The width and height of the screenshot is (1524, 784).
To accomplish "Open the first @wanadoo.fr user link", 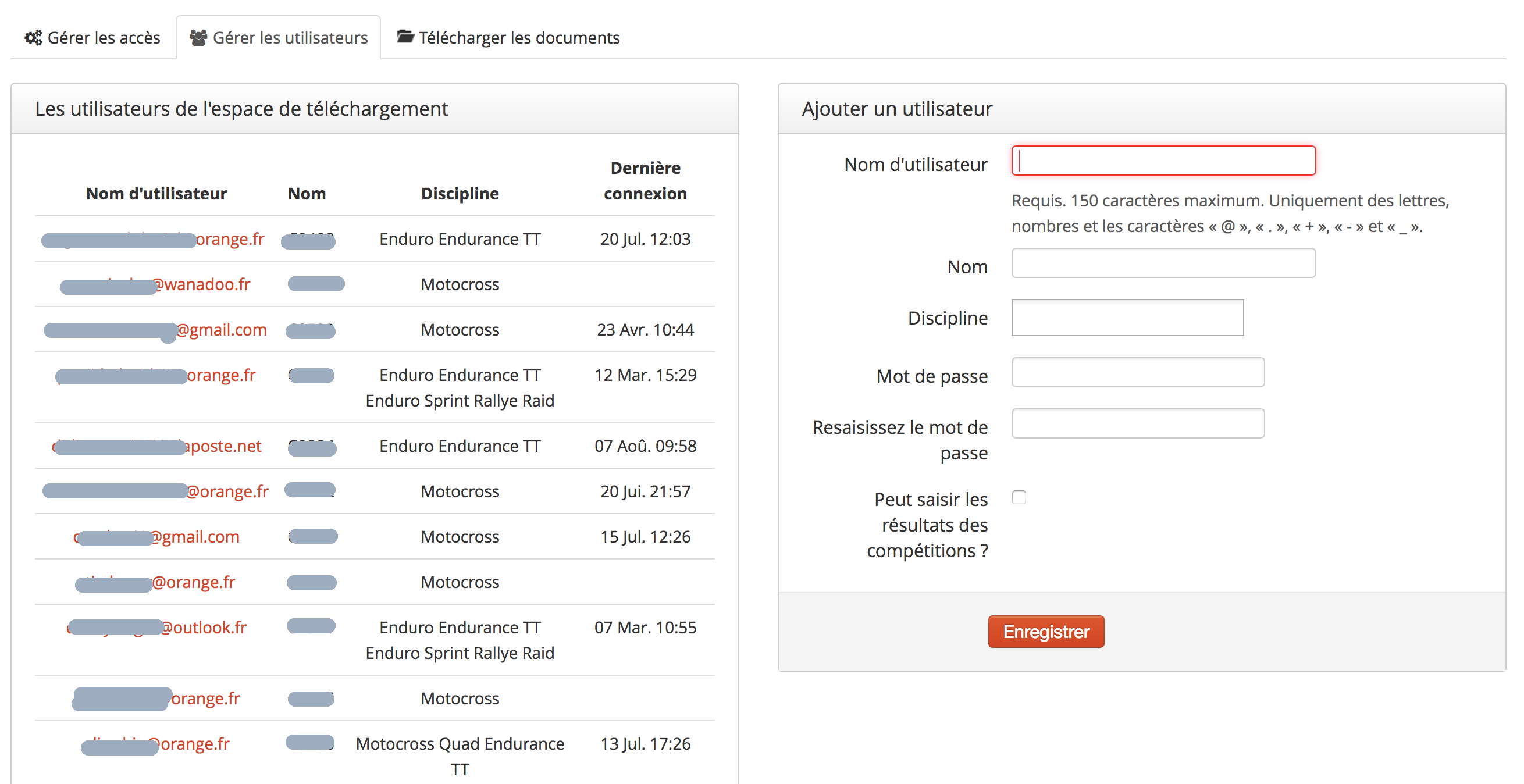I will [155, 284].
